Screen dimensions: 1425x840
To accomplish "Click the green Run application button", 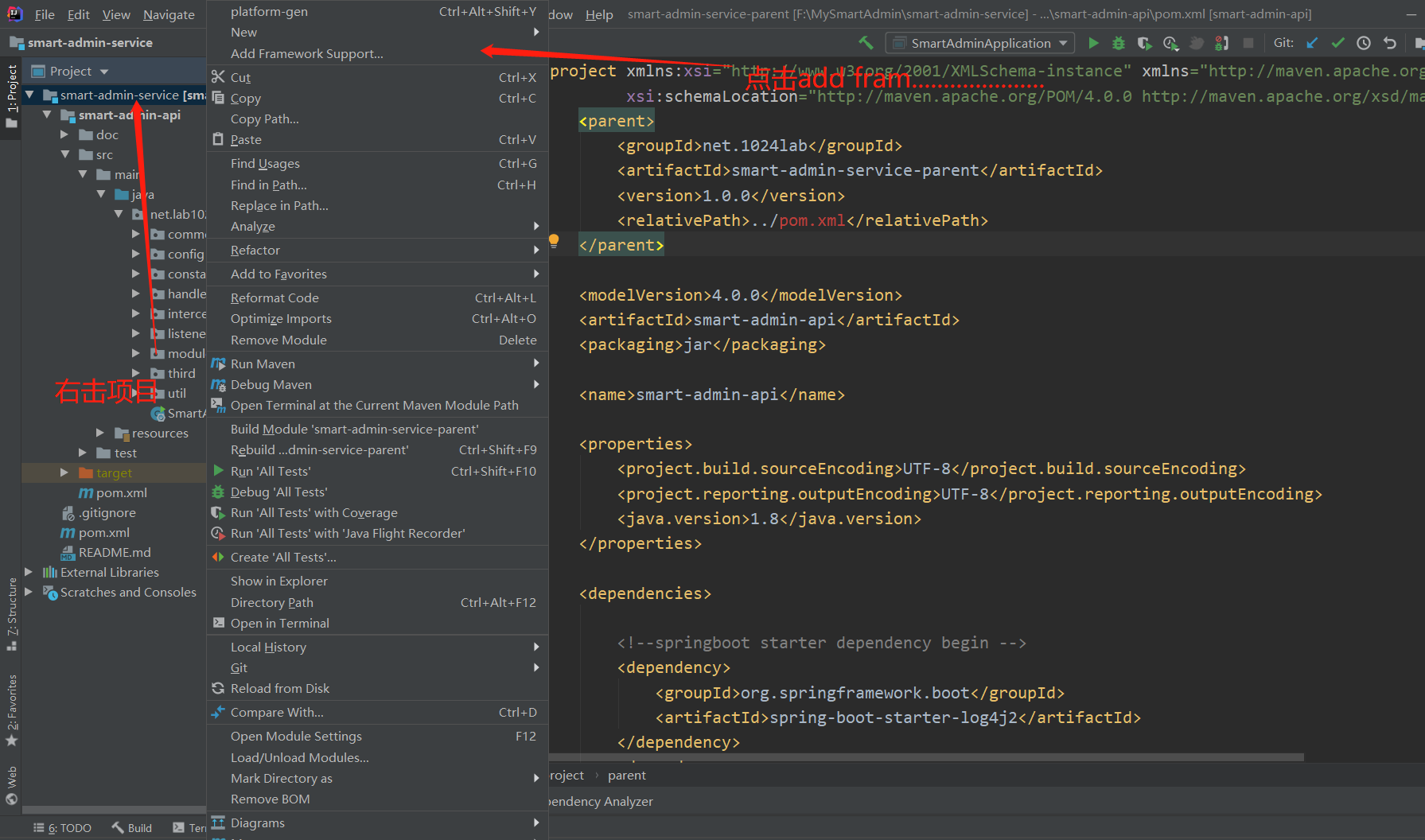I will [x=1093, y=43].
